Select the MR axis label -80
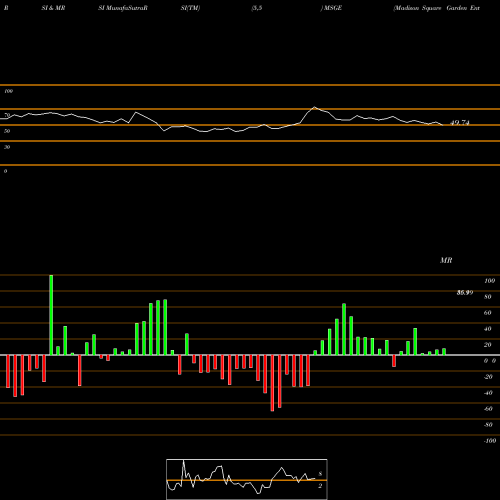The width and height of the screenshot is (500, 500). coord(488,425)
